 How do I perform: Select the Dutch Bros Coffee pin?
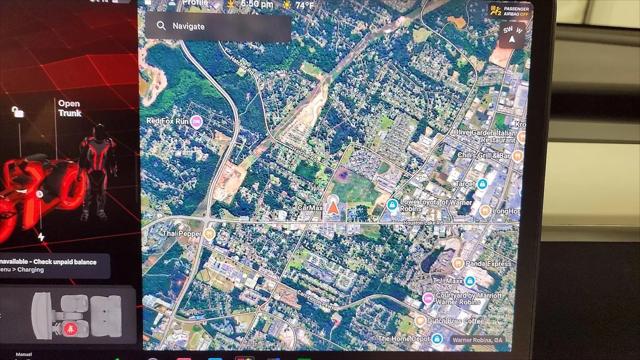click(420, 320)
